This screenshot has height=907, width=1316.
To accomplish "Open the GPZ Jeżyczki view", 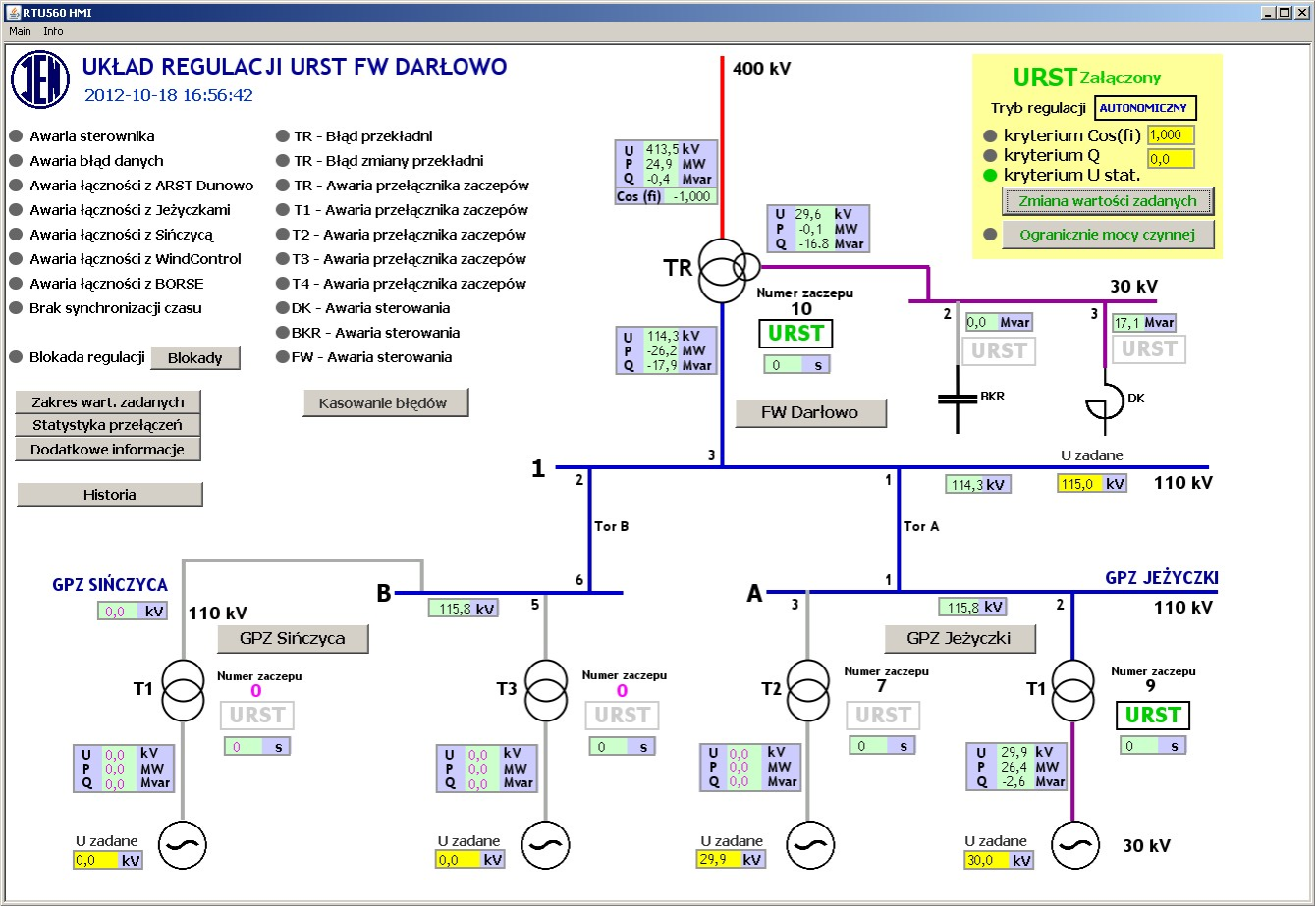I will [x=961, y=639].
